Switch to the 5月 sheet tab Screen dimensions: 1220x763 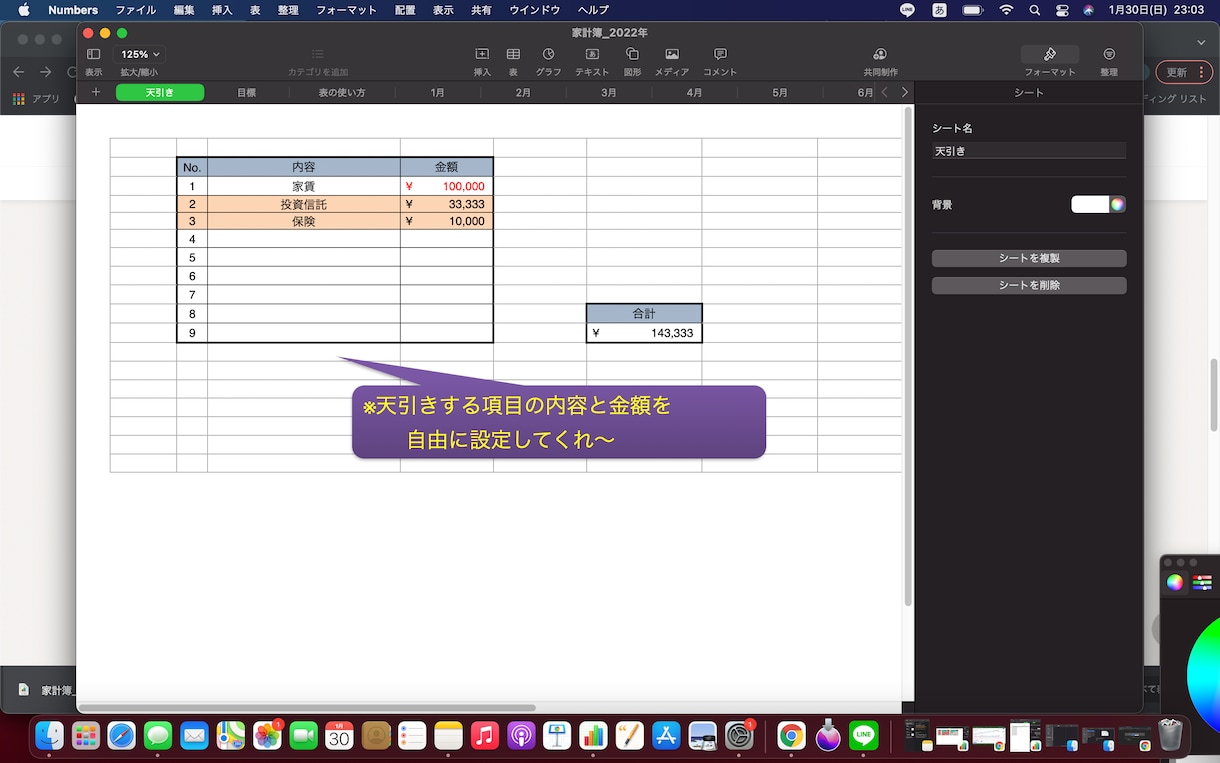(780, 92)
